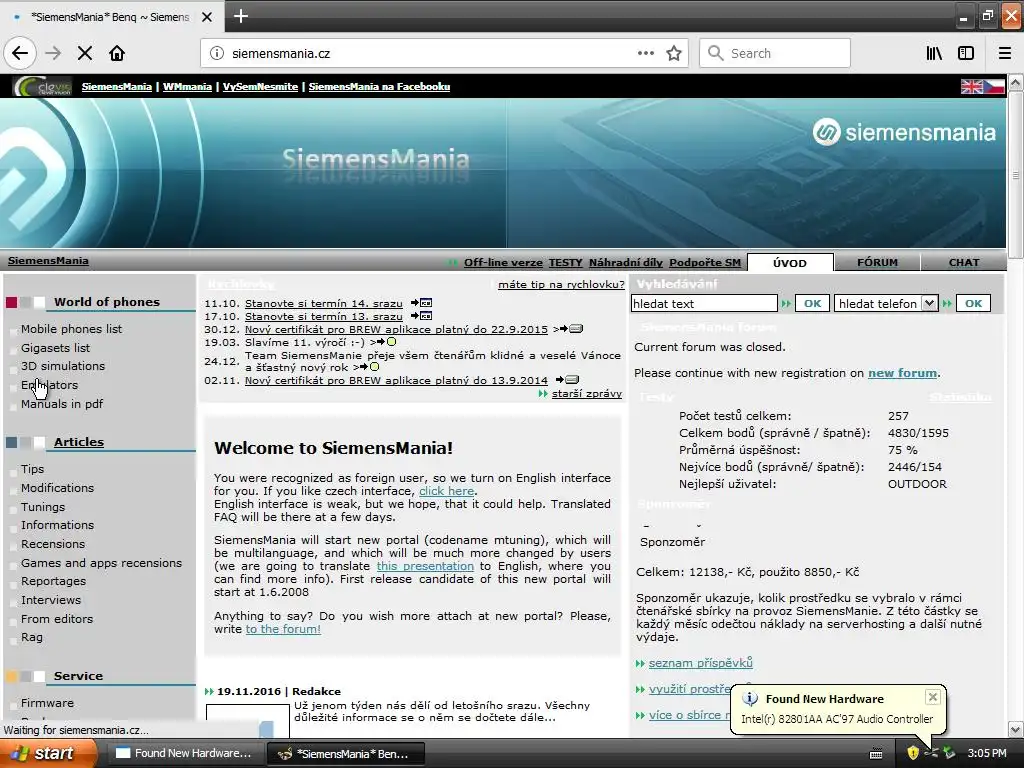Image resolution: width=1024 pixels, height=768 pixels.
Task: Switch to the CHAT tab
Action: coord(963,262)
